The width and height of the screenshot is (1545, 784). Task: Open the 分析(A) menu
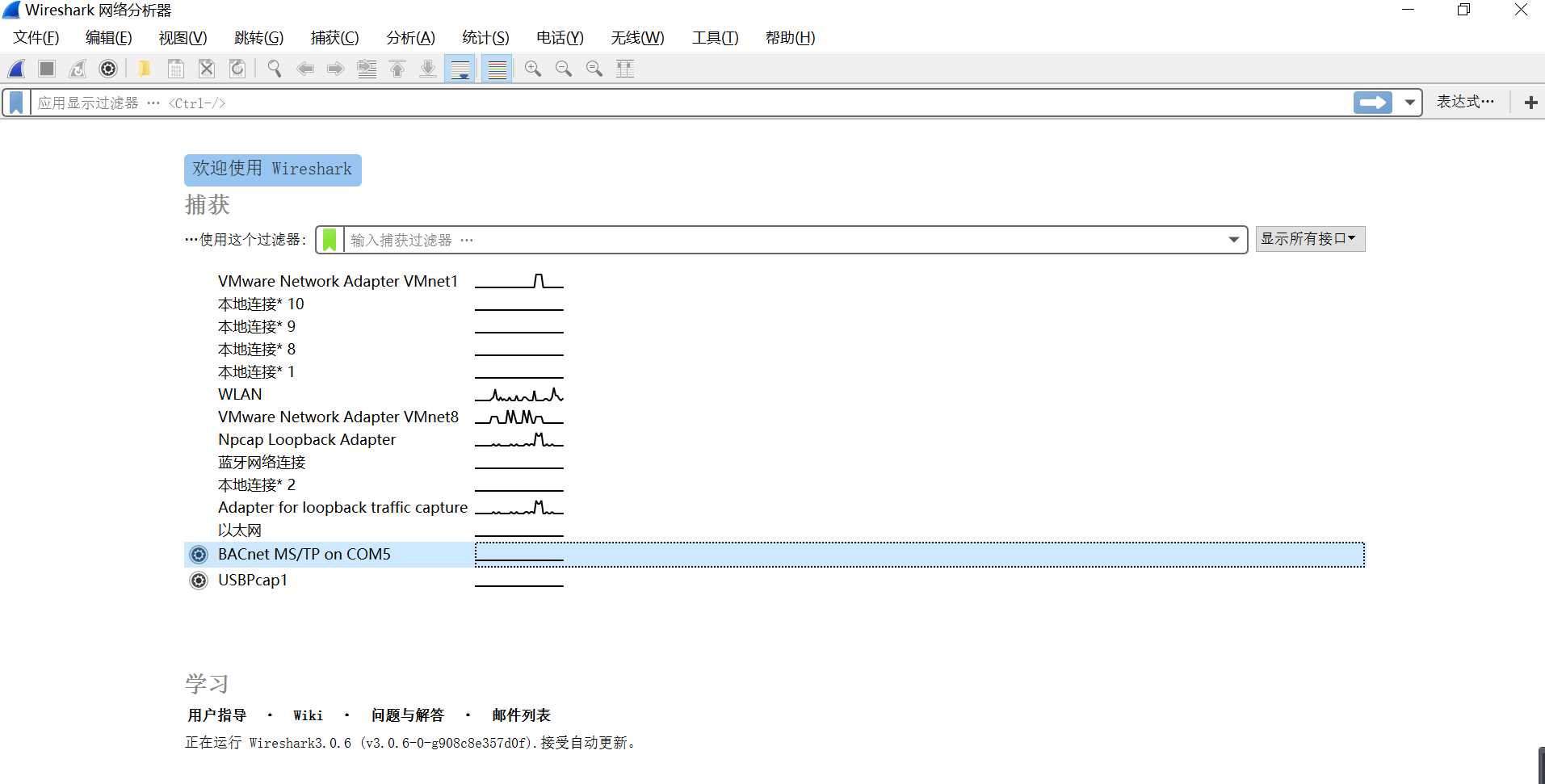pyautogui.click(x=410, y=38)
